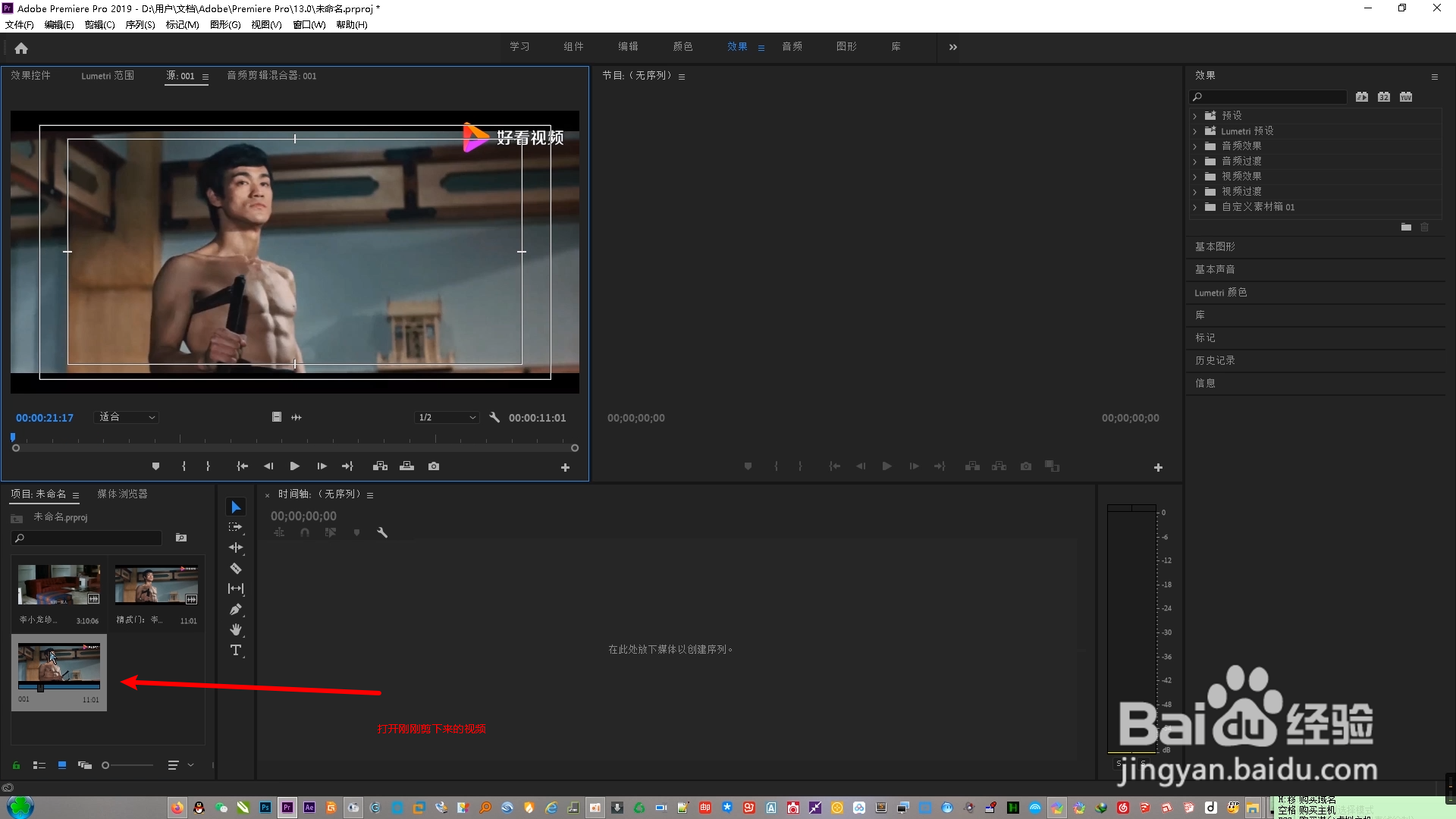Create new custom bin in Effects panel
1456x819 pixels.
[1406, 227]
